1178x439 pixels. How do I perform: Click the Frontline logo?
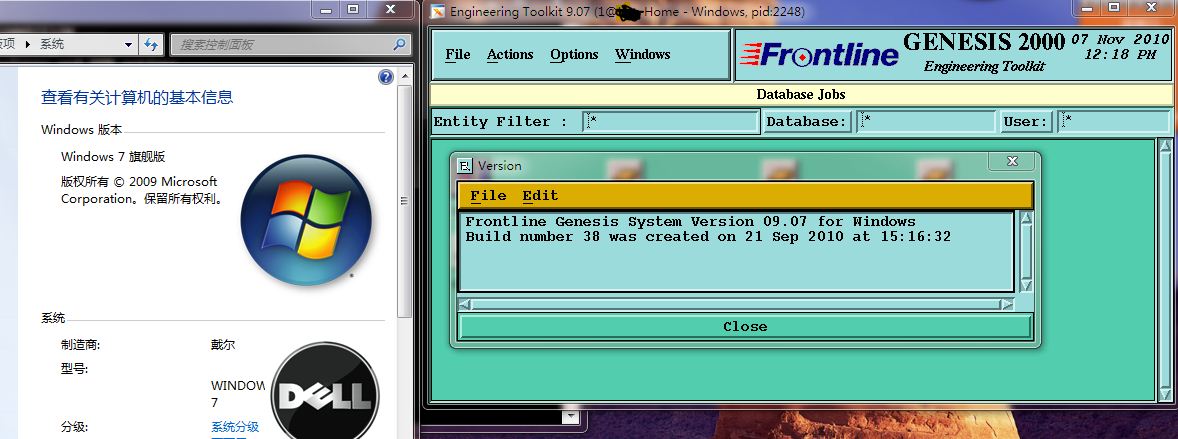pos(819,54)
